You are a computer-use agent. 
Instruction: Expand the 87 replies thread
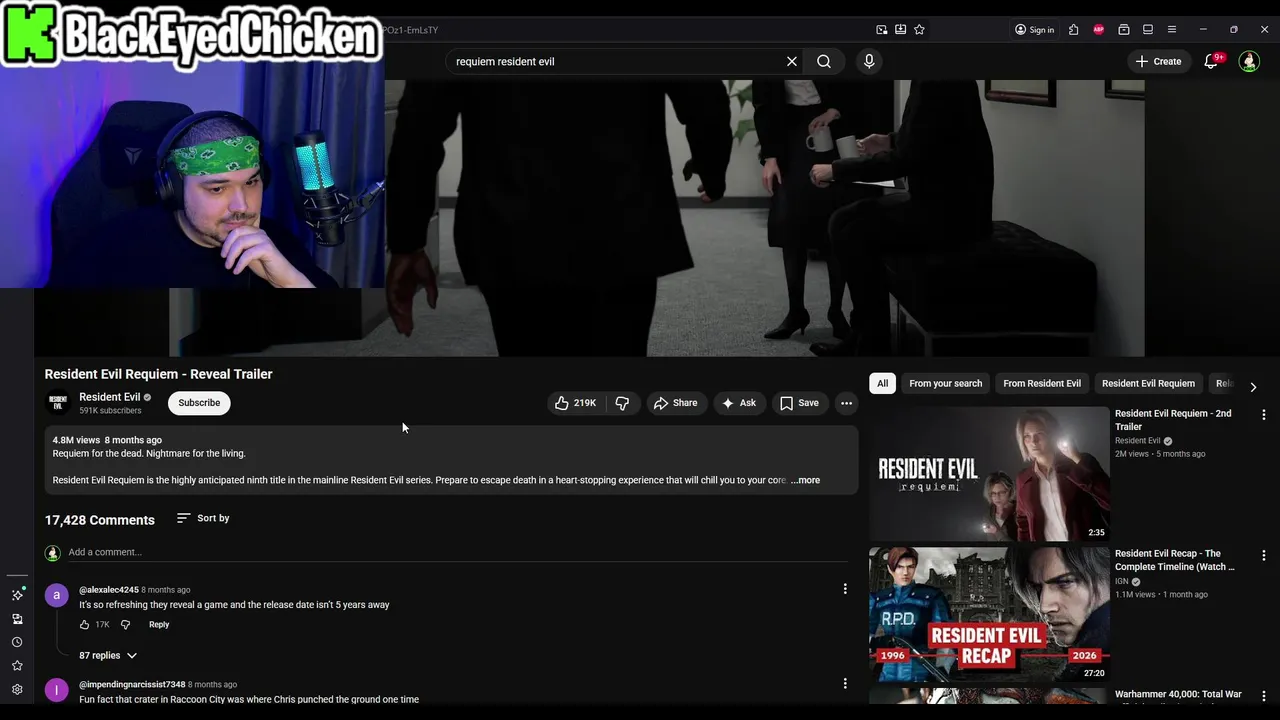[x=108, y=655]
